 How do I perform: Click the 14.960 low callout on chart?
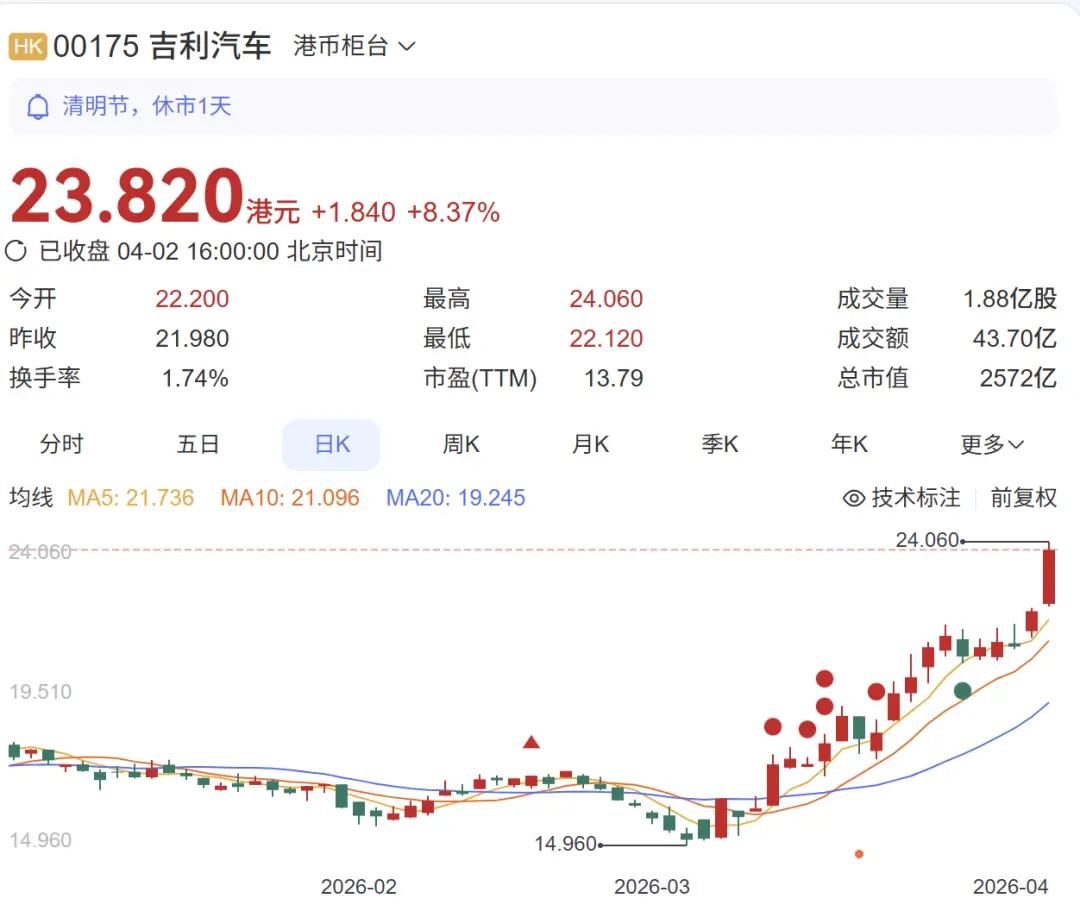point(565,844)
